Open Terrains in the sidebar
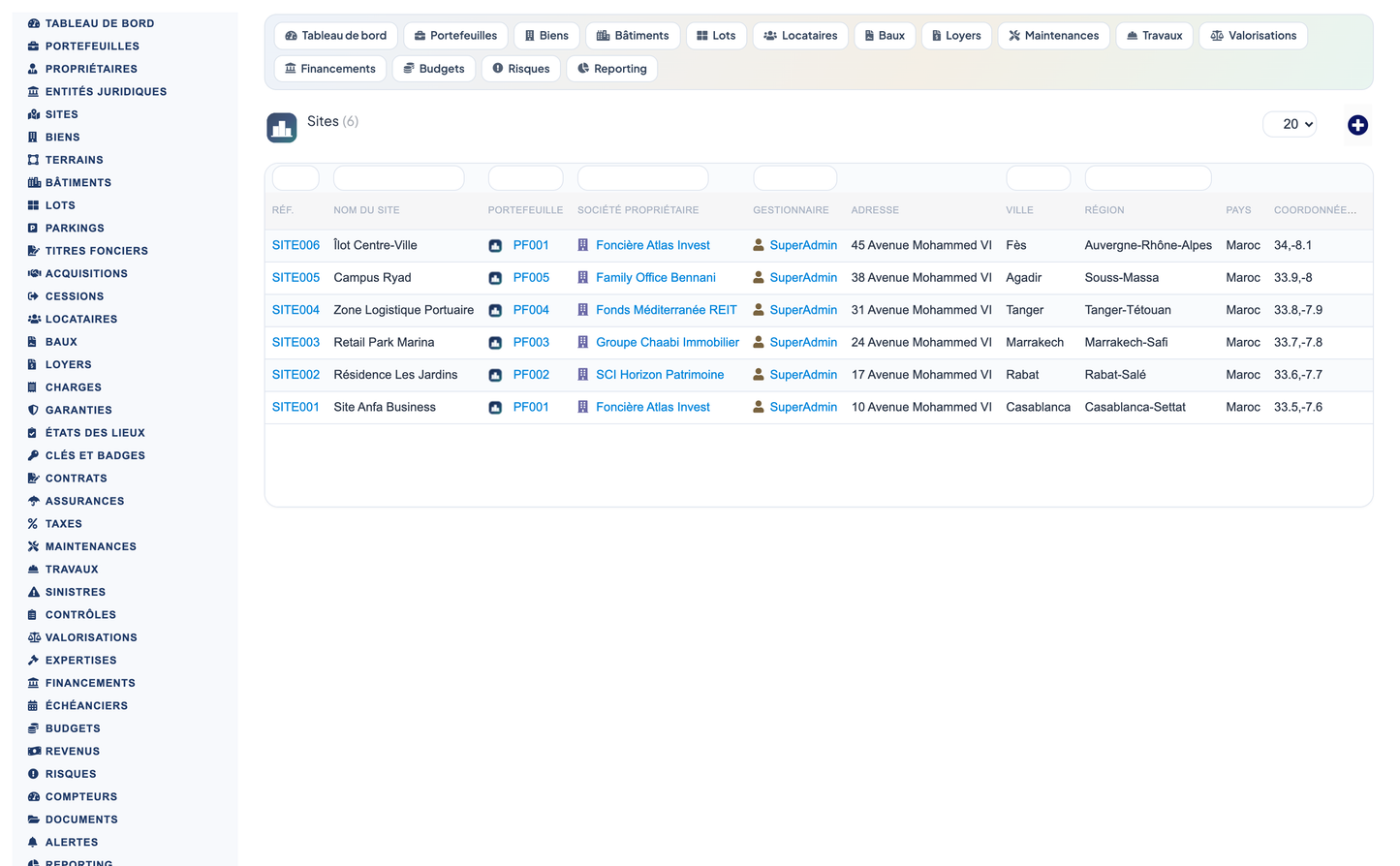This screenshot has height=866, width=1400. pos(74,160)
